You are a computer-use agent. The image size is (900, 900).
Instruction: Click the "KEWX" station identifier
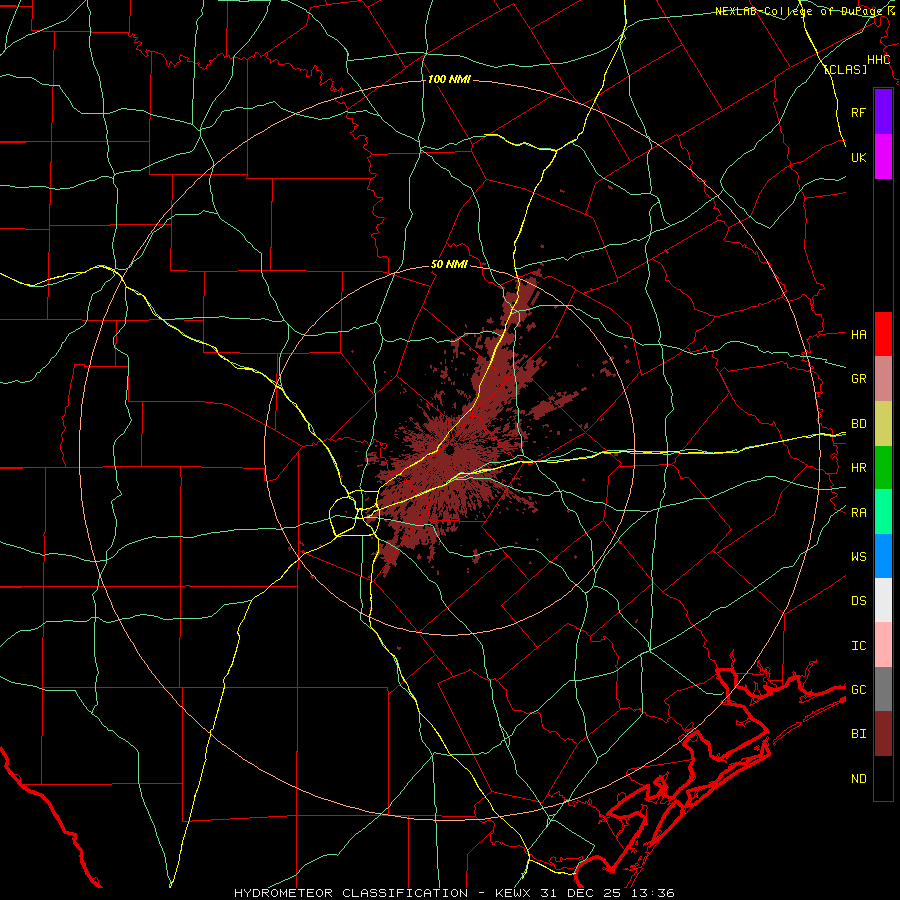[x=512, y=893]
